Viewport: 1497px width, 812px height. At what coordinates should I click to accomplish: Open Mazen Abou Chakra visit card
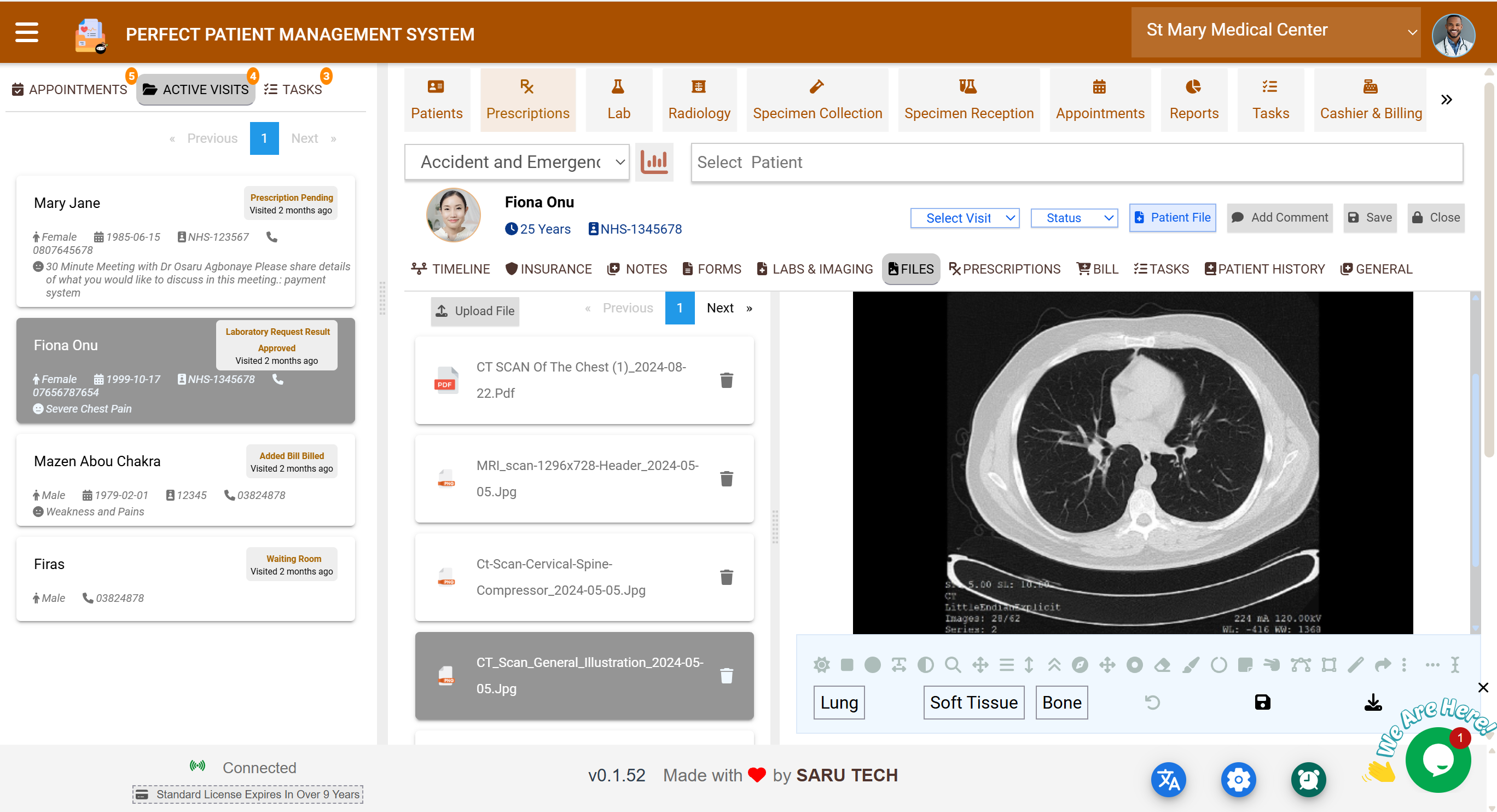tap(185, 479)
